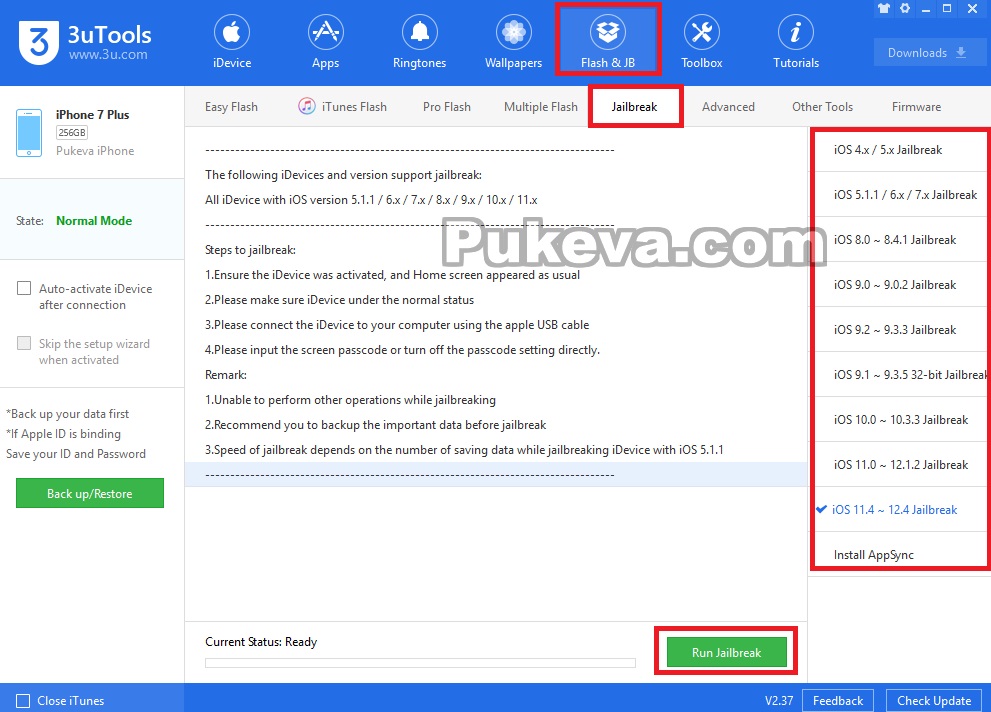The image size is (991, 712).
Task: Open the skin shirt icon in title bar
Action: (x=884, y=8)
